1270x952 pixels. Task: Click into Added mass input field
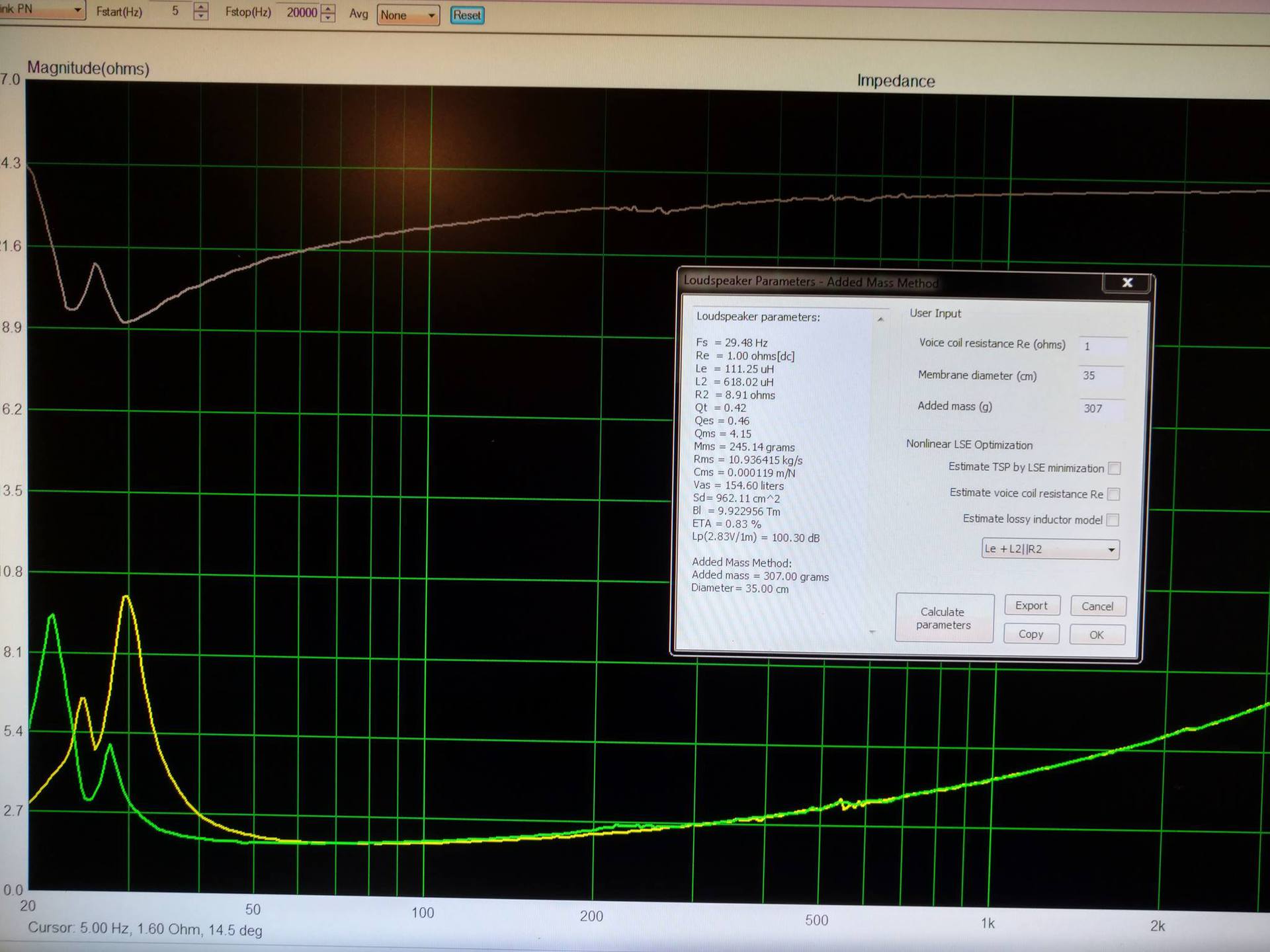(x=1101, y=409)
